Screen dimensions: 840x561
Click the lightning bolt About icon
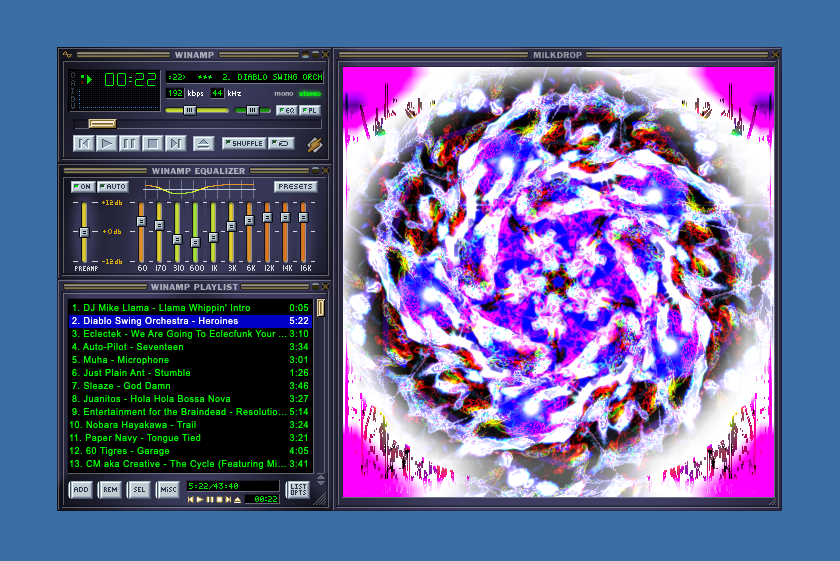(314, 145)
